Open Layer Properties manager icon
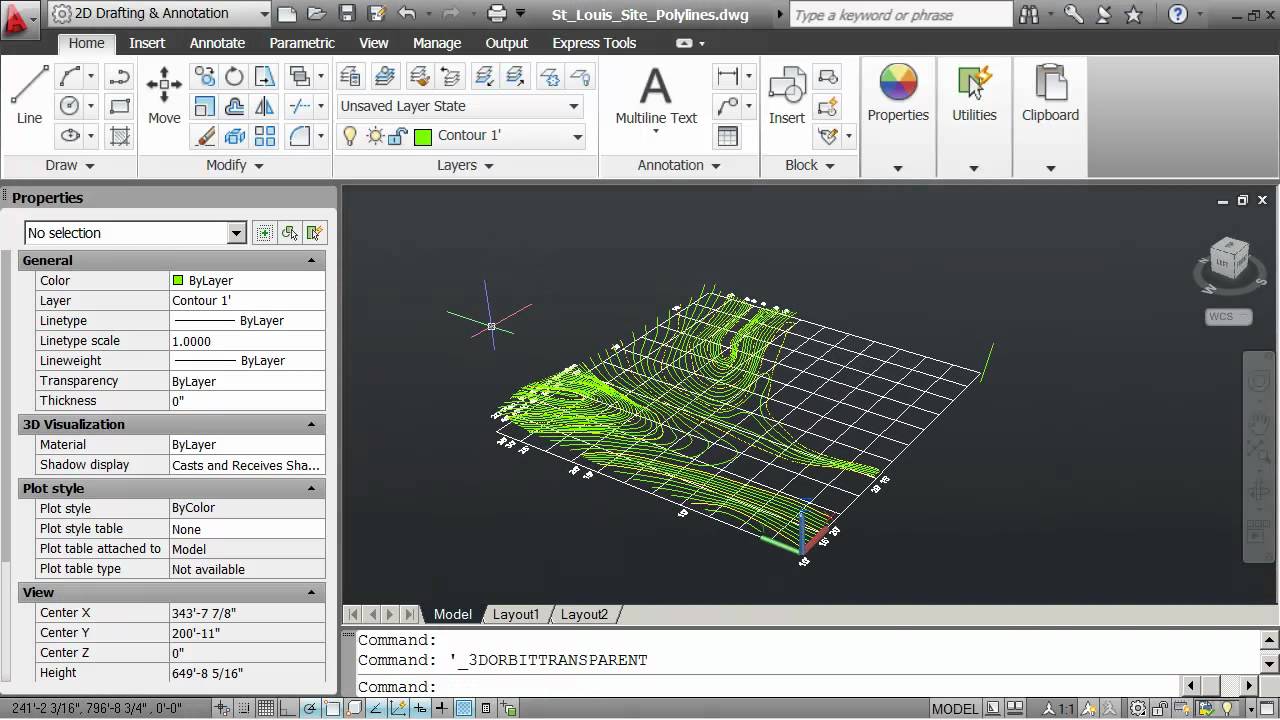This screenshot has width=1280, height=720. click(349, 77)
